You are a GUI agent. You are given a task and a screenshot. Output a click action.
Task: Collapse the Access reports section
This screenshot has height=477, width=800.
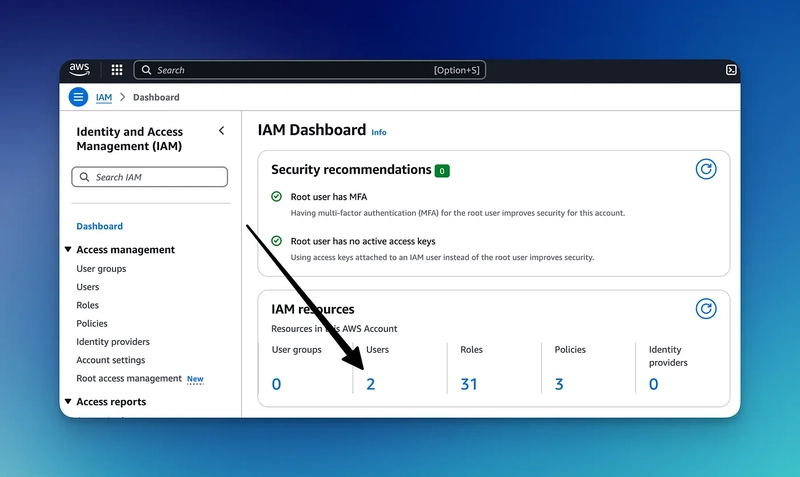[68, 401]
